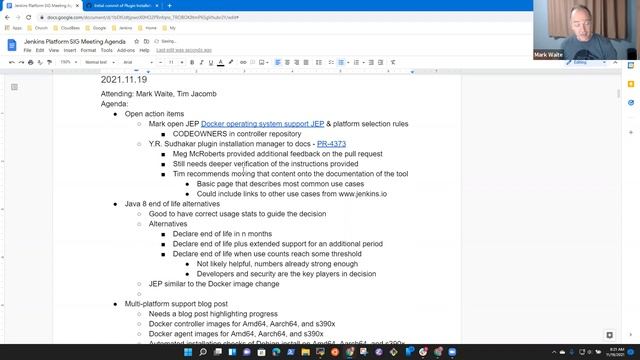Image resolution: width=640 pixels, height=360 pixels.
Task: Open the Format menu
Action: click(x=88, y=50)
